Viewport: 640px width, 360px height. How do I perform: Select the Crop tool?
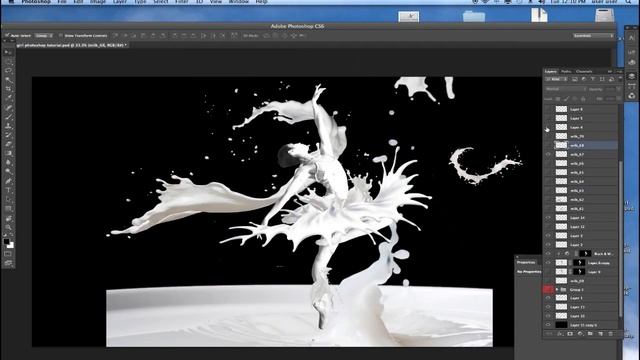[8, 89]
